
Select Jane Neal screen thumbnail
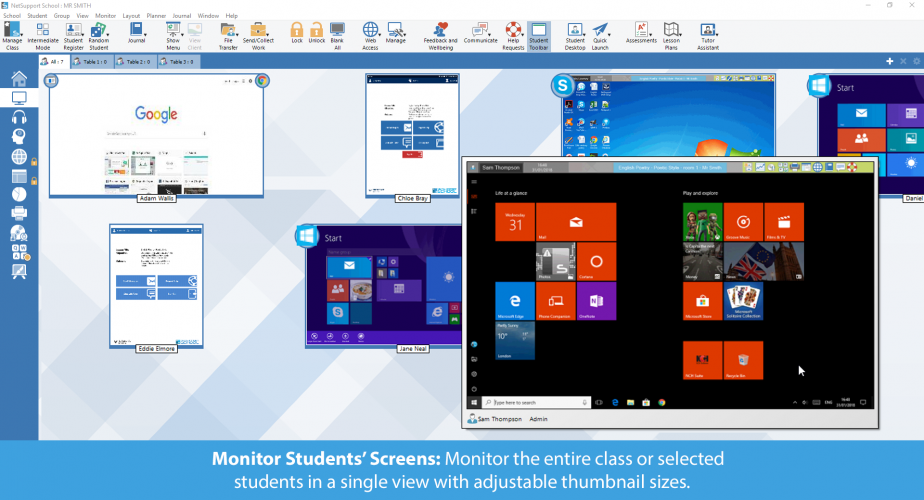tap(384, 286)
